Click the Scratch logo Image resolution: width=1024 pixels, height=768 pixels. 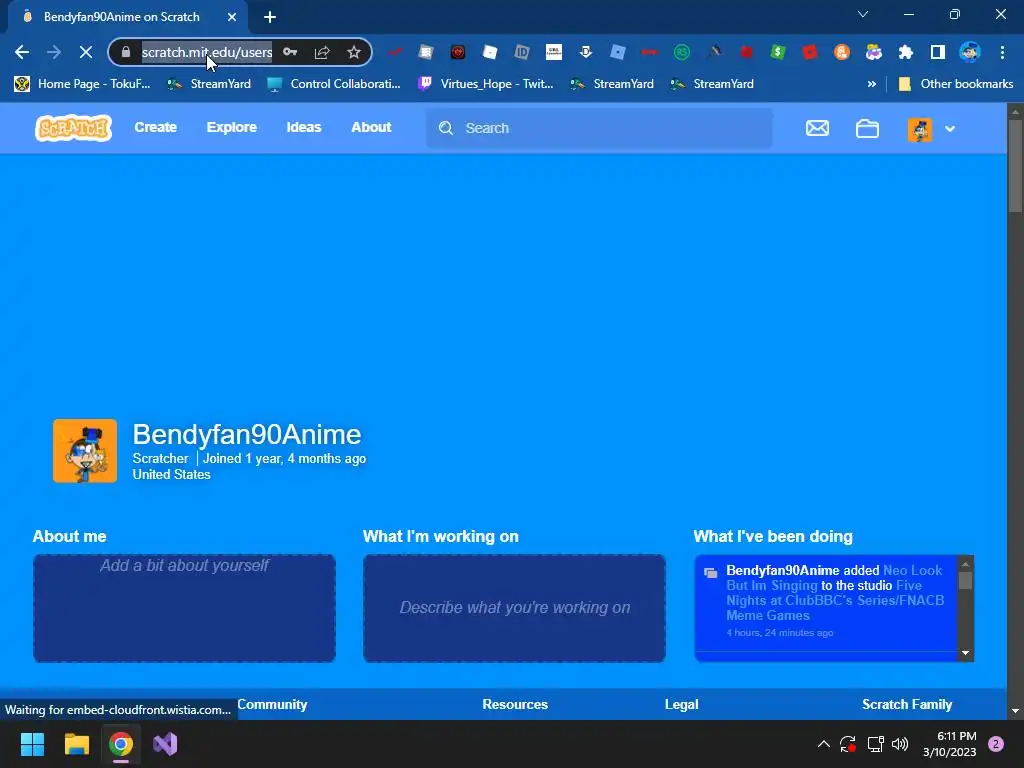click(x=73, y=128)
